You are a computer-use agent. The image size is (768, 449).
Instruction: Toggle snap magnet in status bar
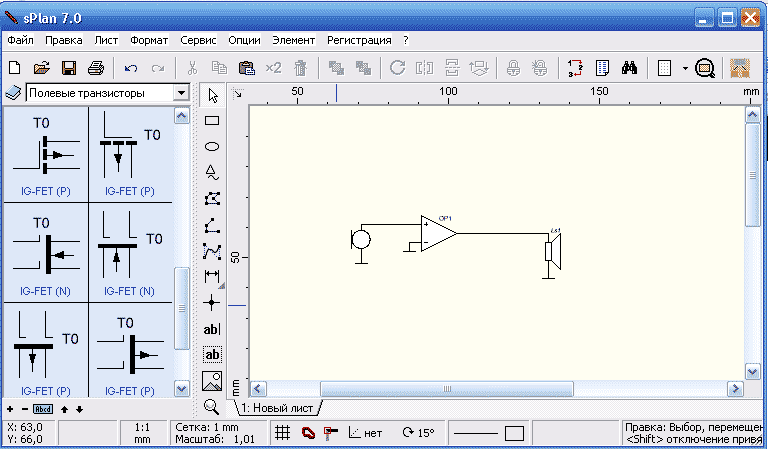[308, 433]
